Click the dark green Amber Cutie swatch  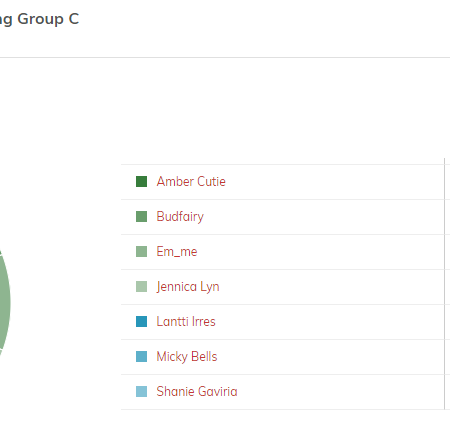tap(141, 182)
